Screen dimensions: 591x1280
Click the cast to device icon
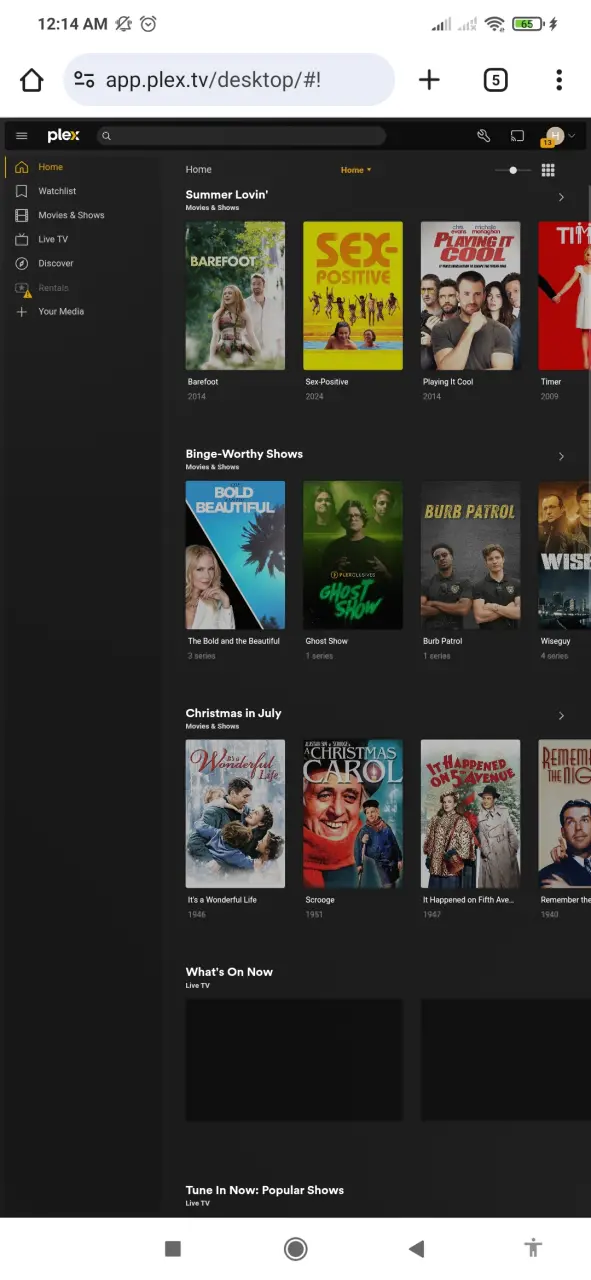coord(517,136)
